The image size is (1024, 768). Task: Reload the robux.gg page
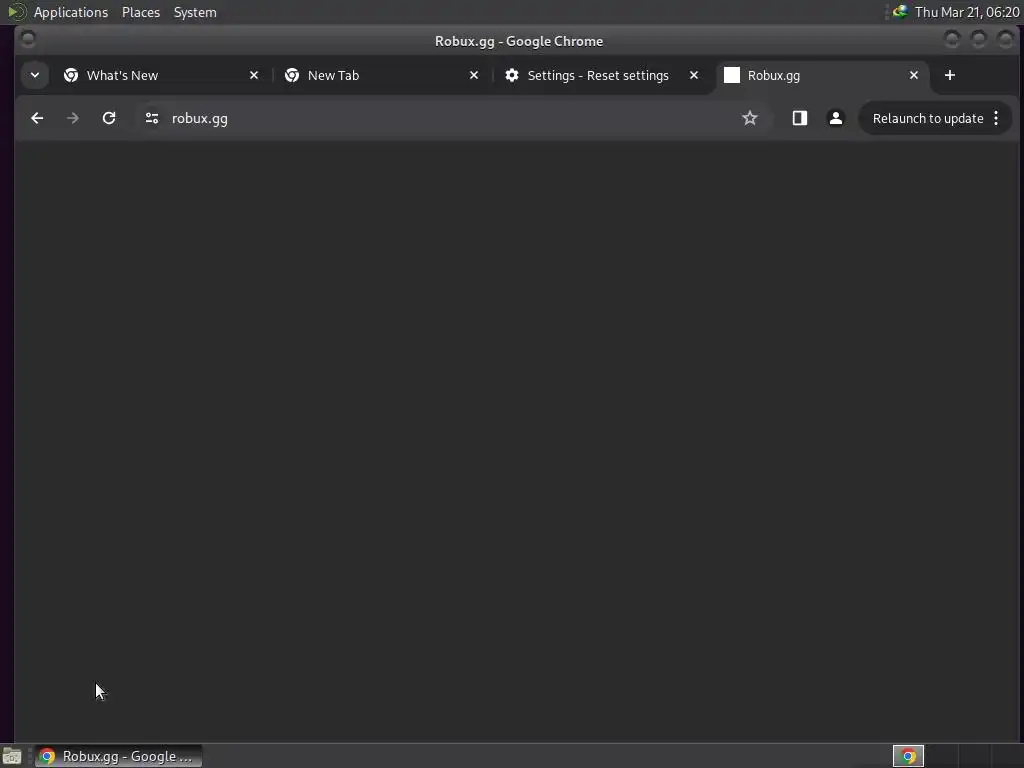pos(109,118)
